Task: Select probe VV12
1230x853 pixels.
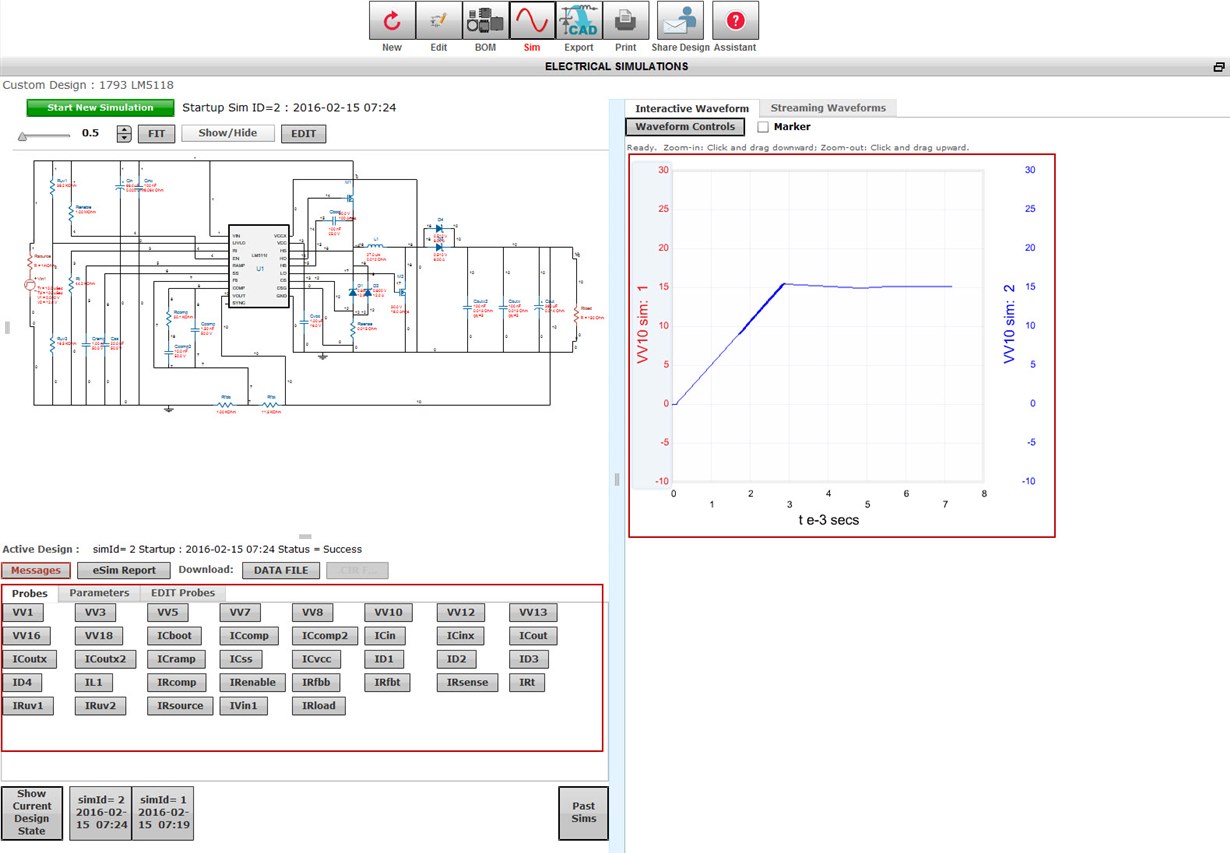Action: [x=461, y=613]
